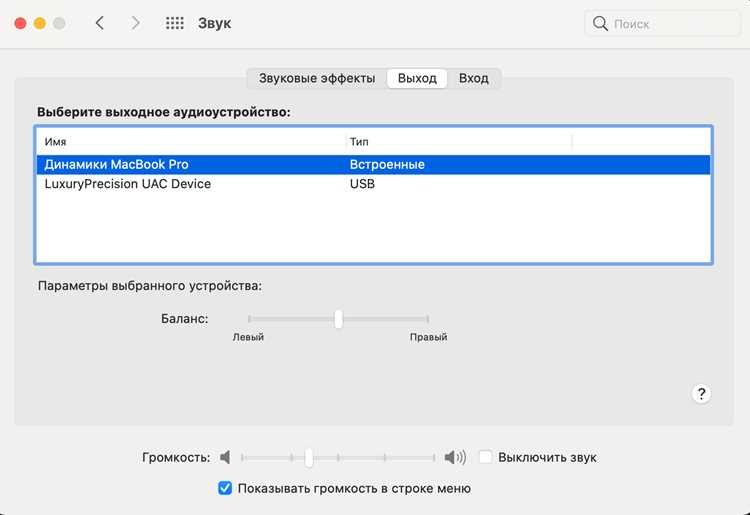Adjust the Баланс slider knob
The width and height of the screenshot is (750, 515).
click(x=338, y=319)
